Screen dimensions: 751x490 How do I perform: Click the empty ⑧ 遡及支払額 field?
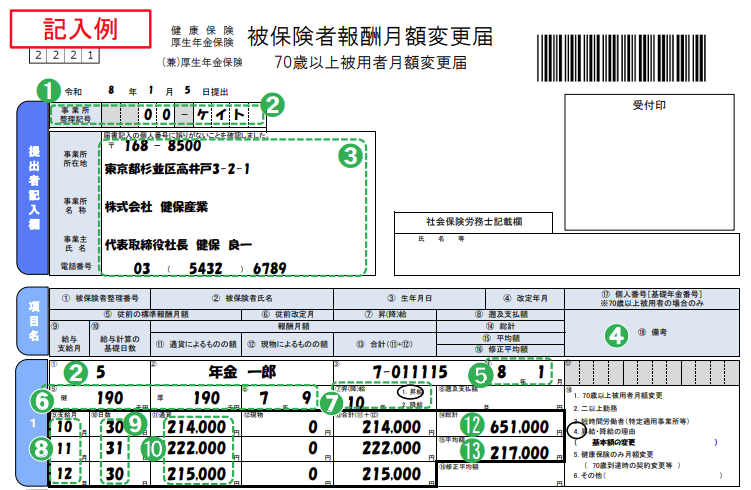point(501,398)
